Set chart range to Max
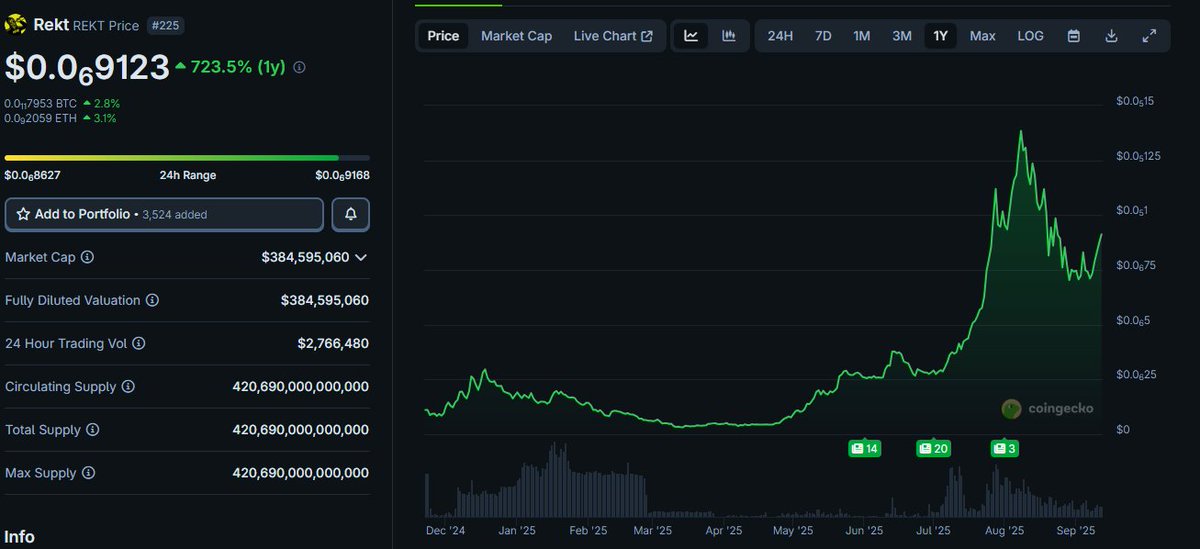Screen dimensions: 1200x549 coord(983,36)
